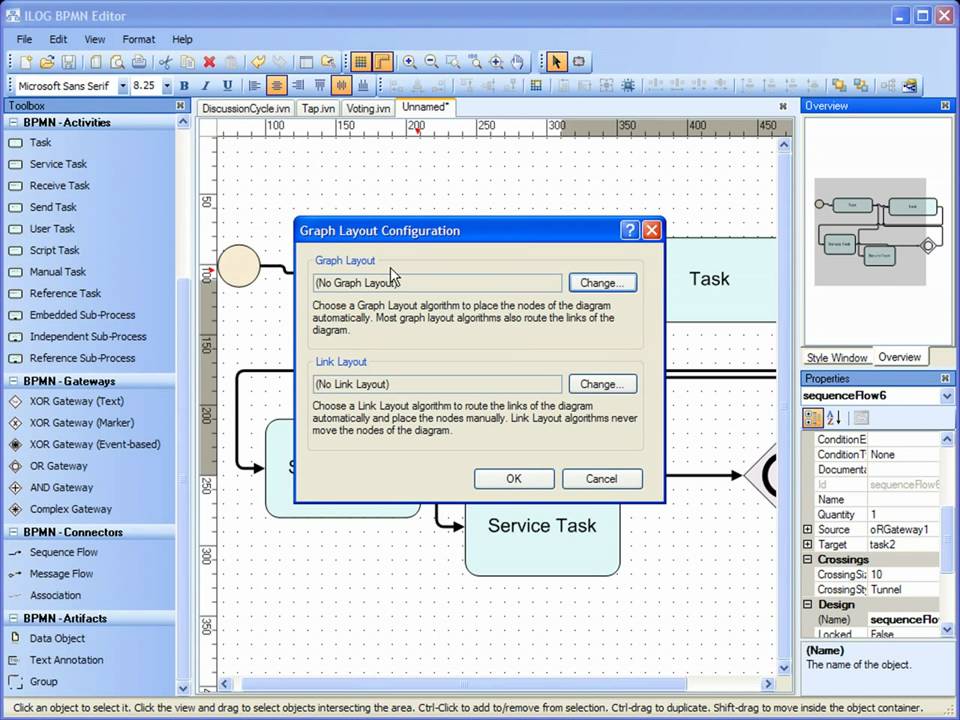Click the Zoom Out magnifier icon
This screenshot has height=720, width=960.
pyautogui.click(x=431, y=62)
